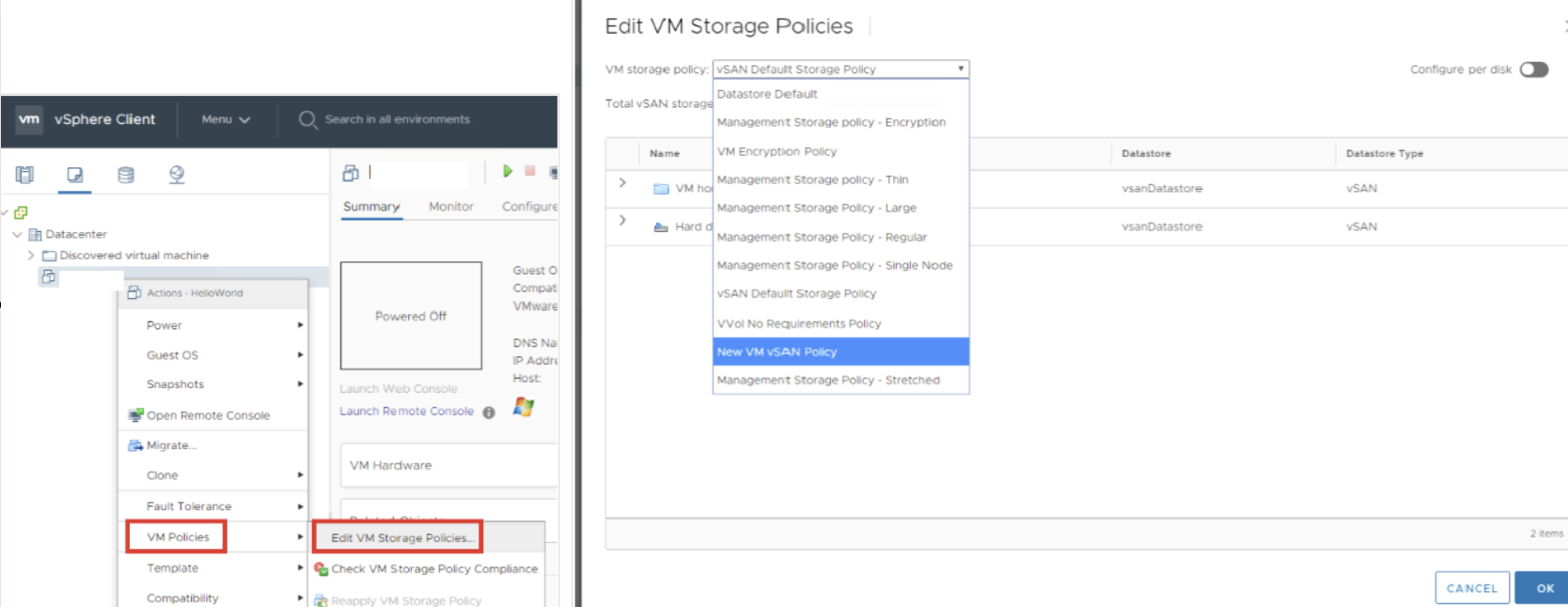This screenshot has height=607, width=1568.
Task: Expand the Snapshots submenu arrow
Action: click(x=300, y=384)
